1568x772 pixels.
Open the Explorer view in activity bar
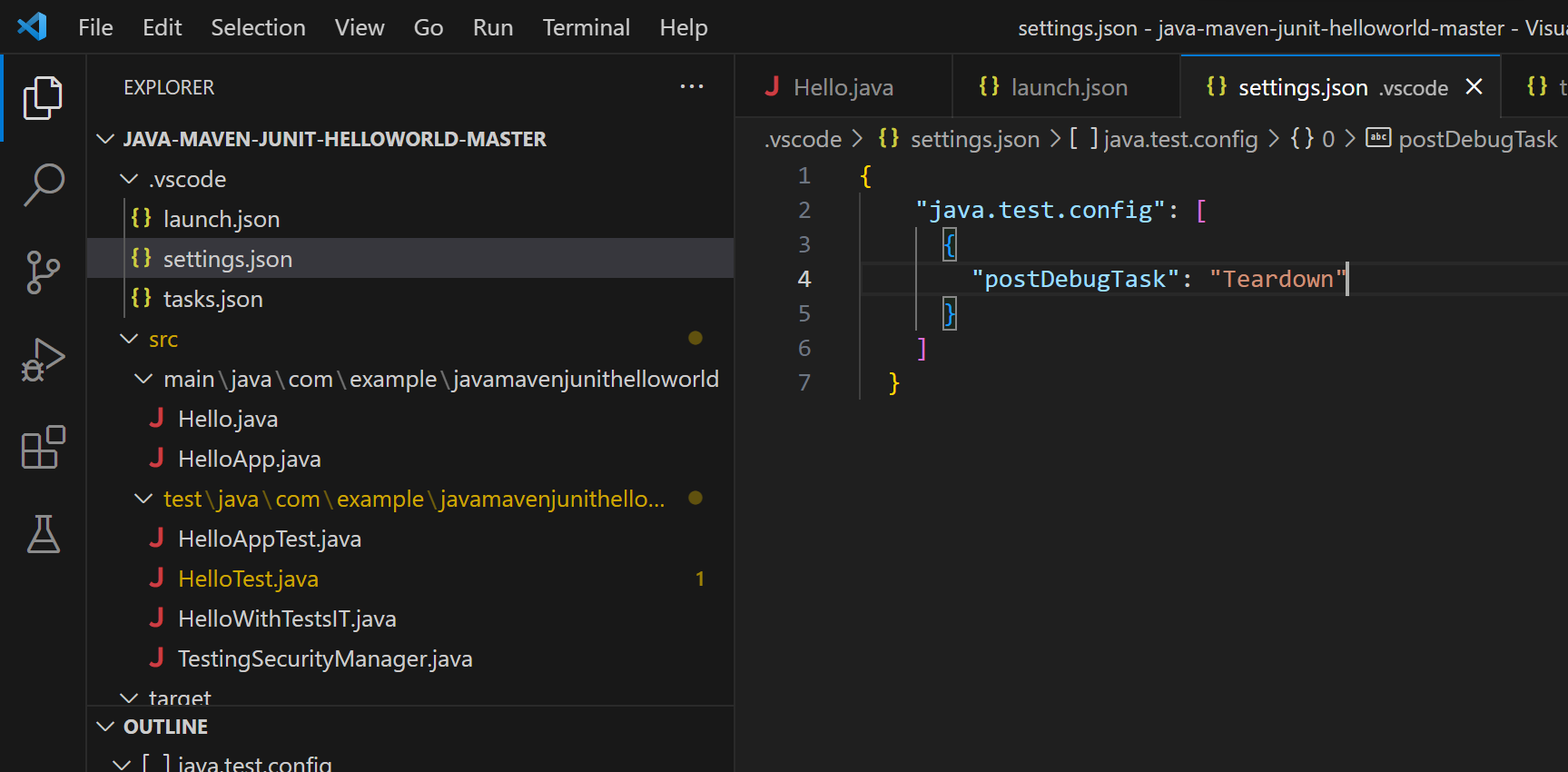[x=43, y=98]
